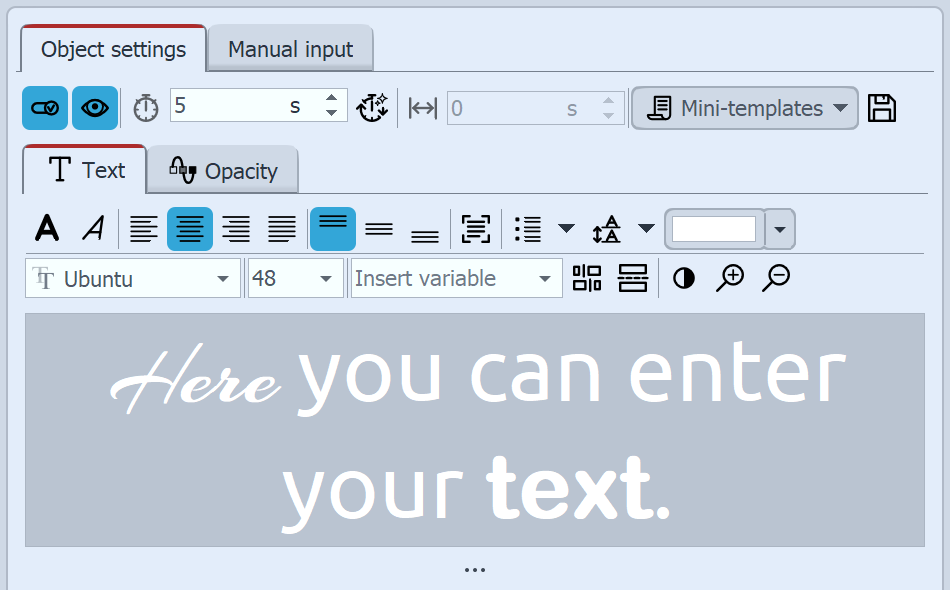950x590 pixels.
Task: Select right text alignment
Action: pos(236,228)
